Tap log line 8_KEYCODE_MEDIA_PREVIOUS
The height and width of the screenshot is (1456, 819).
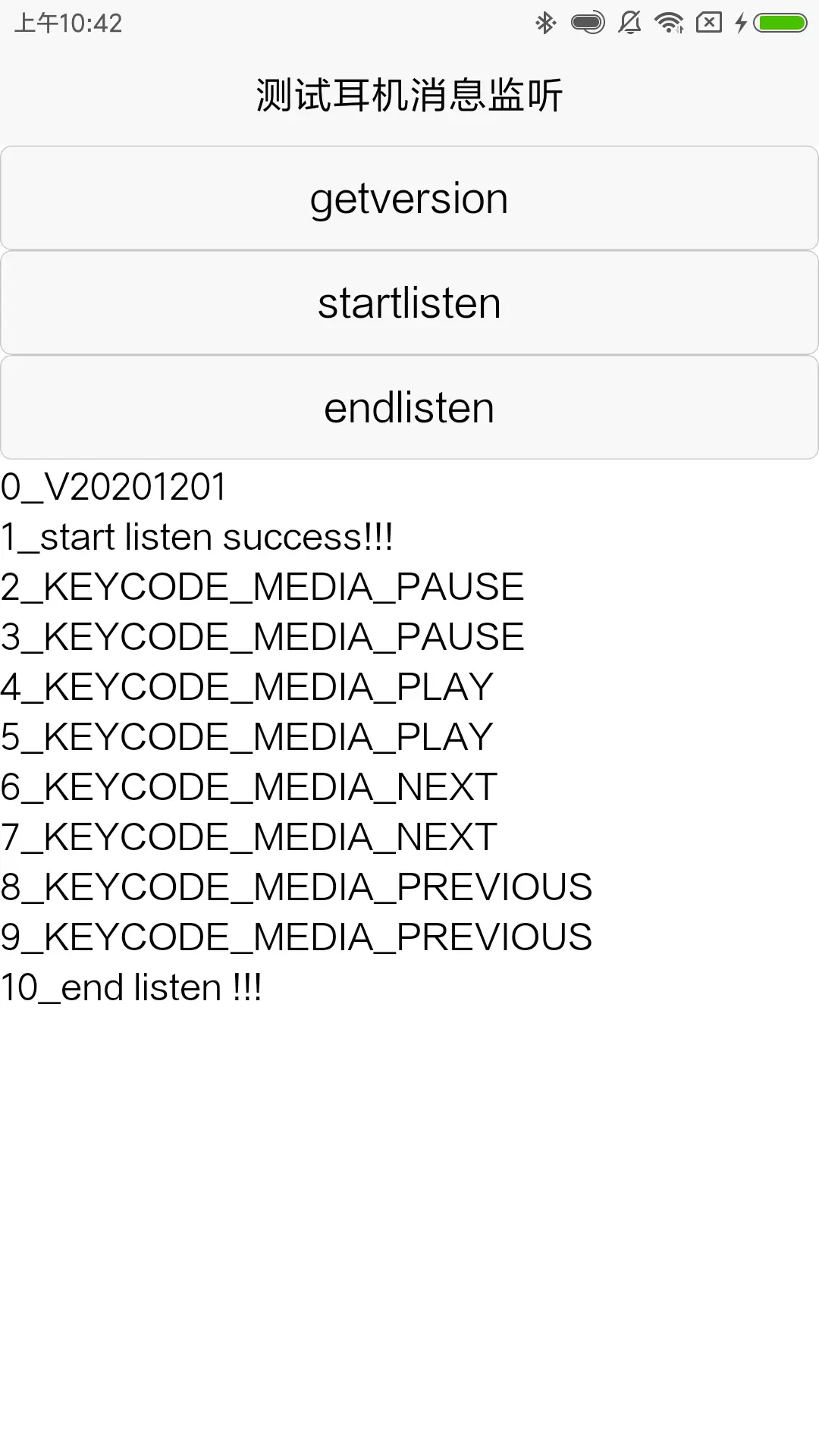[297, 887]
